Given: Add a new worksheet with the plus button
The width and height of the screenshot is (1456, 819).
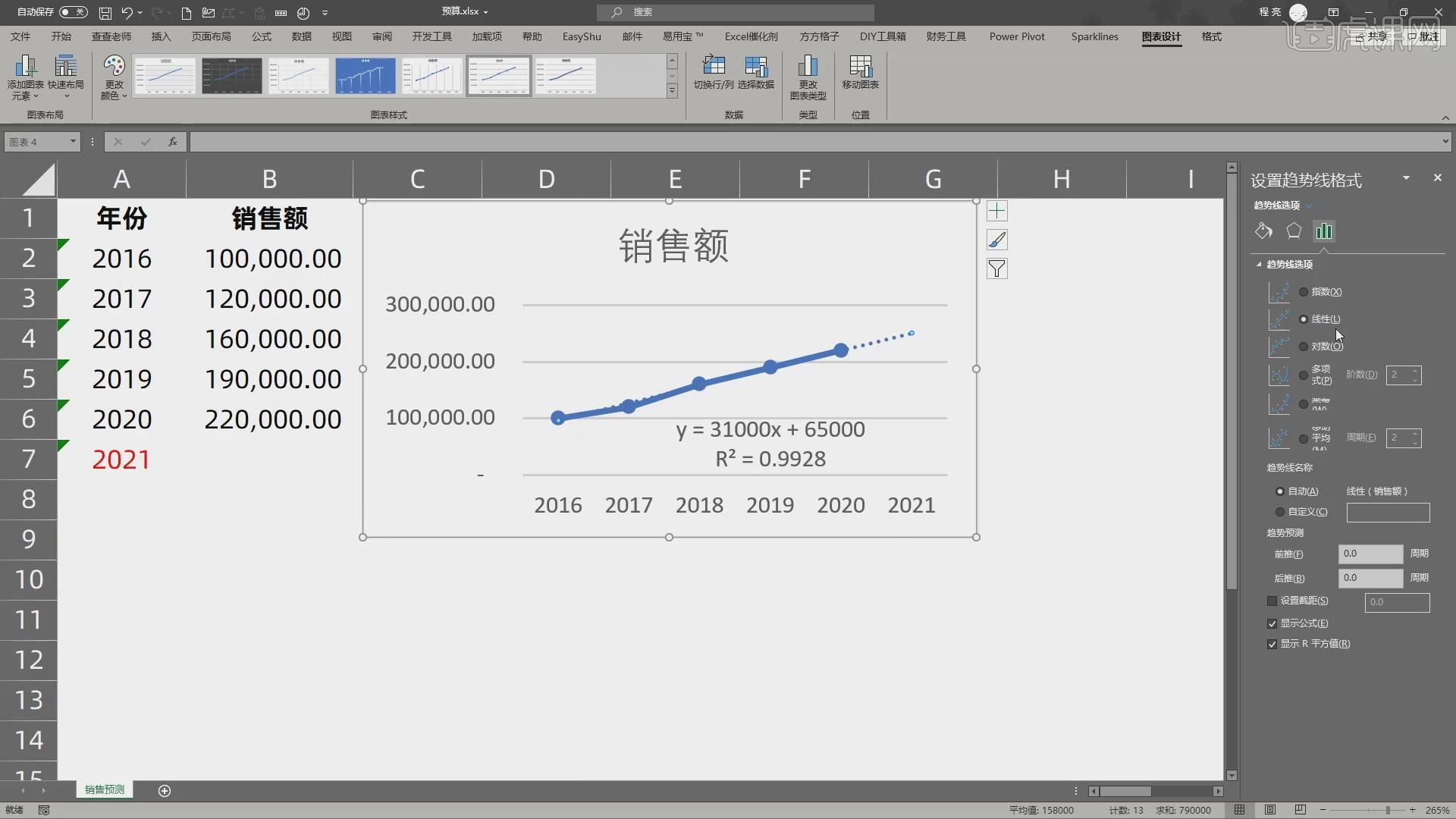Looking at the screenshot, I should tap(164, 791).
